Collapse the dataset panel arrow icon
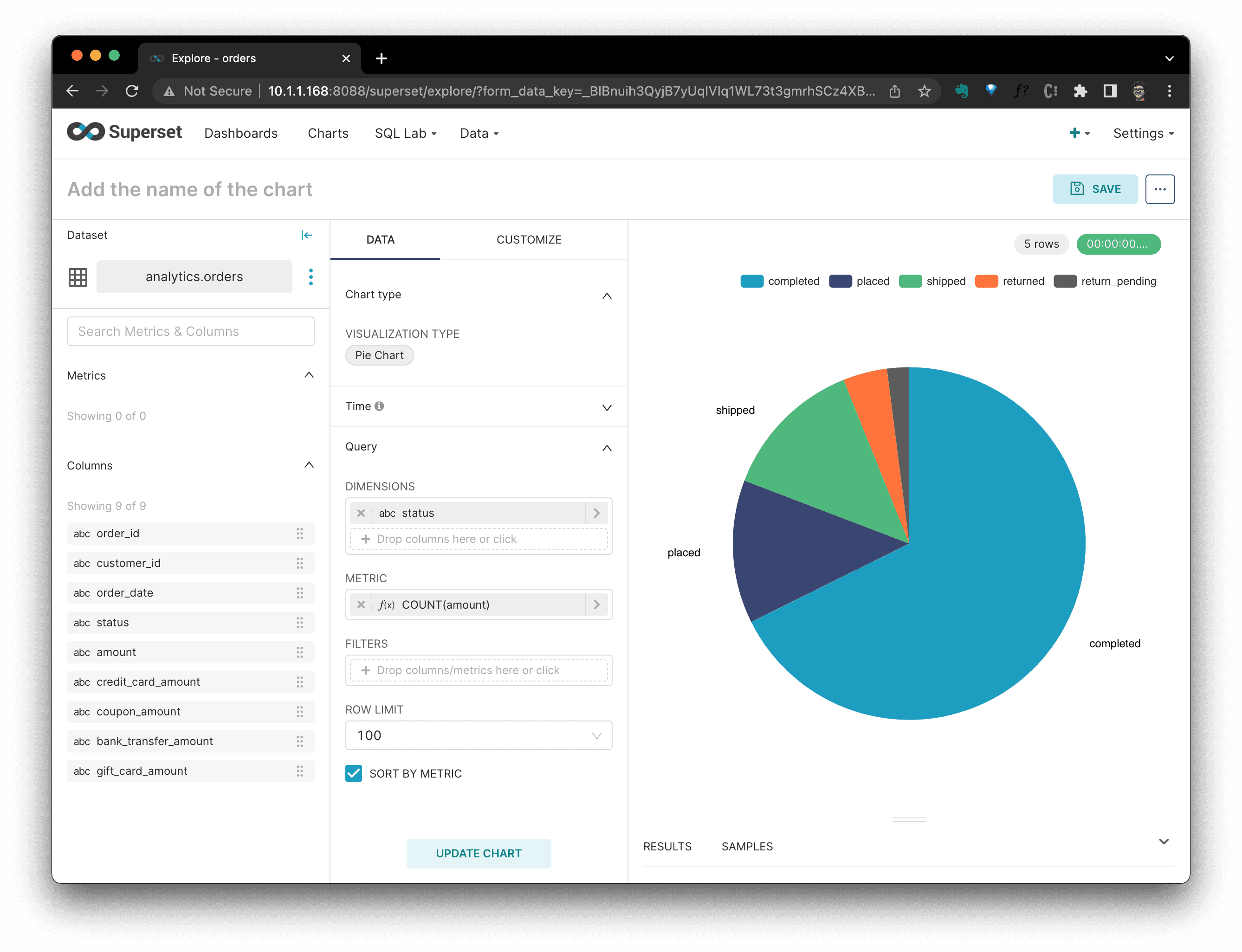The height and width of the screenshot is (952, 1242). pyautogui.click(x=306, y=235)
